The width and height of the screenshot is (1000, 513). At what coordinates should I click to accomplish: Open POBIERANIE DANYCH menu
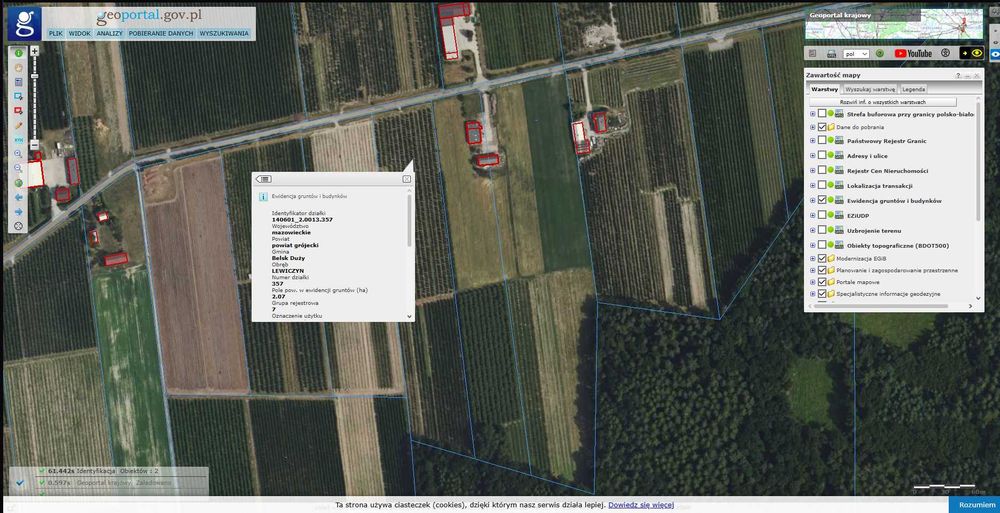coord(161,33)
